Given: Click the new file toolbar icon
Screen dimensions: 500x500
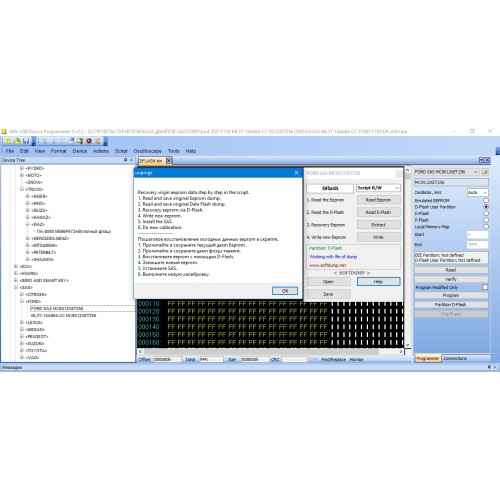Looking at the screenshot, I should tap(8, 141).
